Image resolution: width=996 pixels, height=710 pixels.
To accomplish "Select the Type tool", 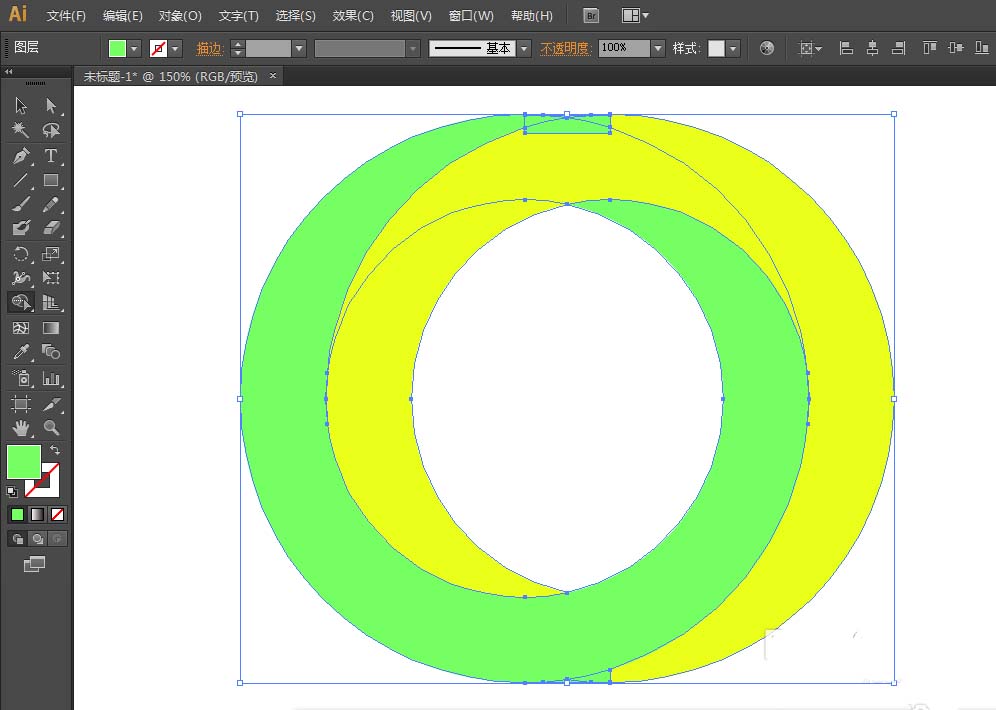I will (51, 156).
